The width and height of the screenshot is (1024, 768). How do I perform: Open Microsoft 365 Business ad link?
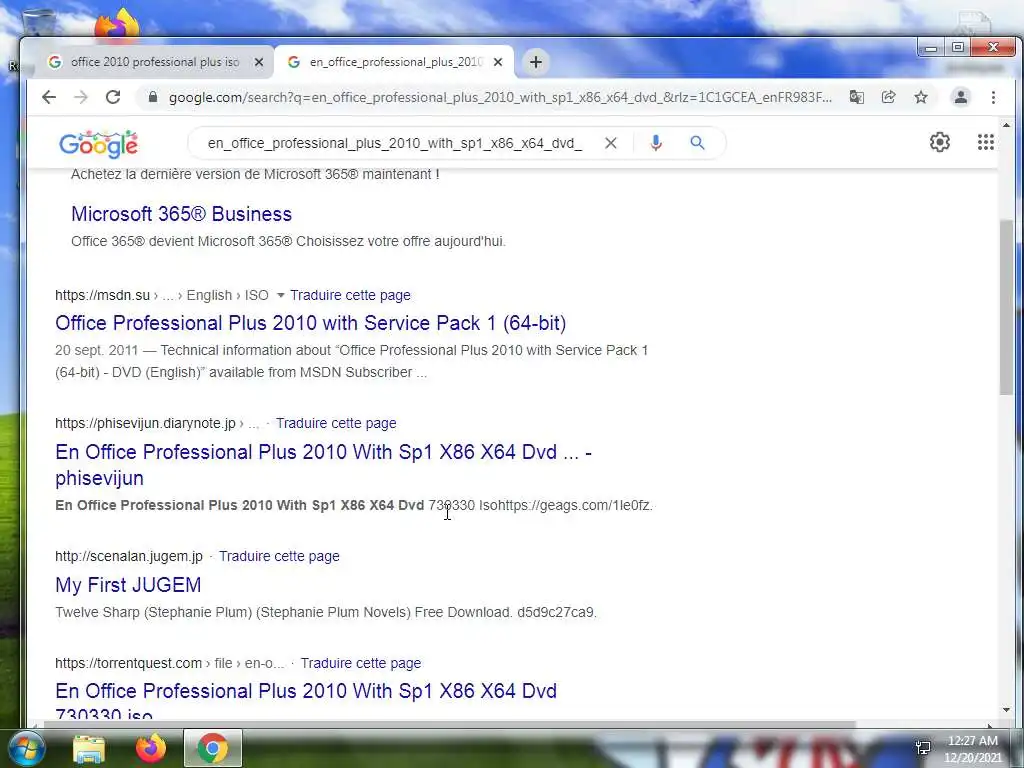tap(182, 214)
